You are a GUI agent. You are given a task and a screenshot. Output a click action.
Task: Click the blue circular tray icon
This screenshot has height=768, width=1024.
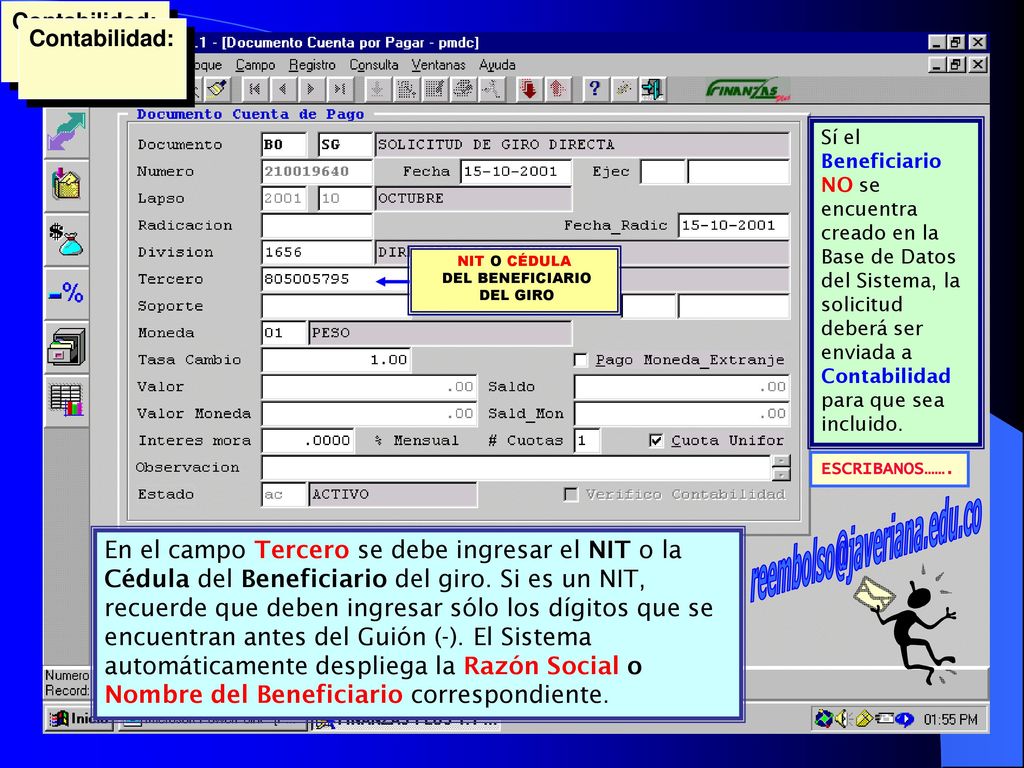click(x=904, y=719)
